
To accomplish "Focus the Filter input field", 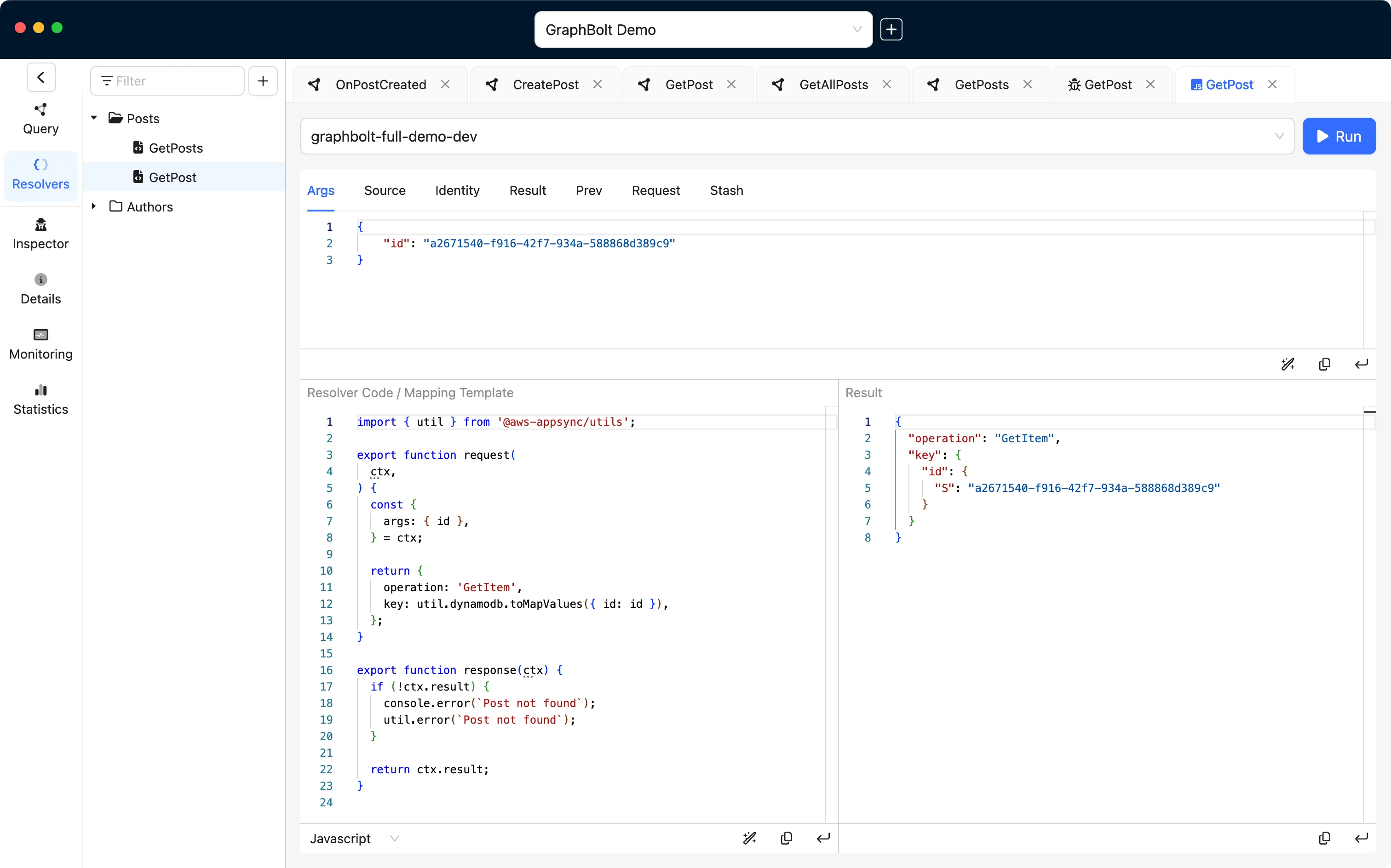I will [167, 81].
